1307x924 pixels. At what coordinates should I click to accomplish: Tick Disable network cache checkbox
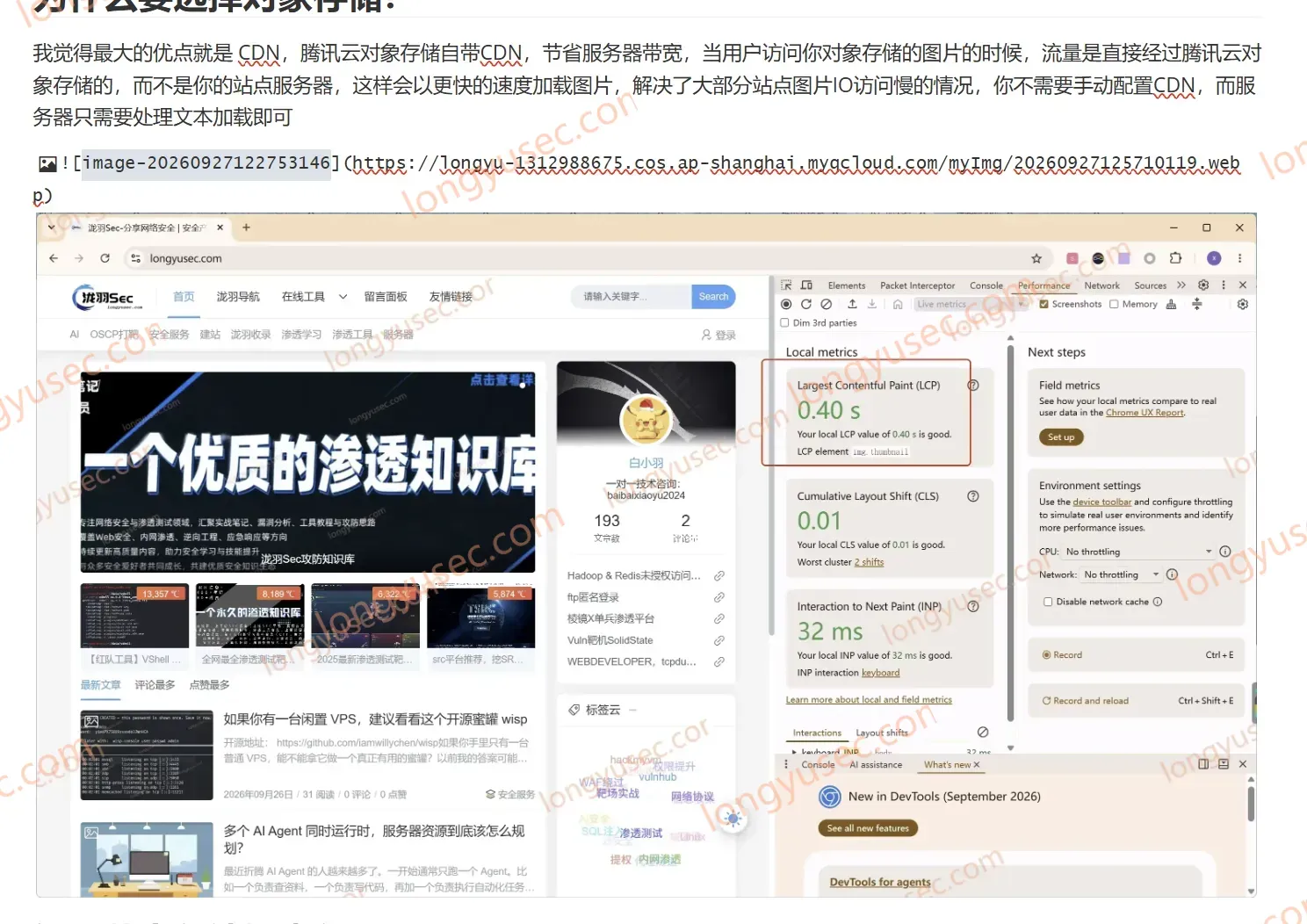pyautogui.click(x=1048, y=602)
